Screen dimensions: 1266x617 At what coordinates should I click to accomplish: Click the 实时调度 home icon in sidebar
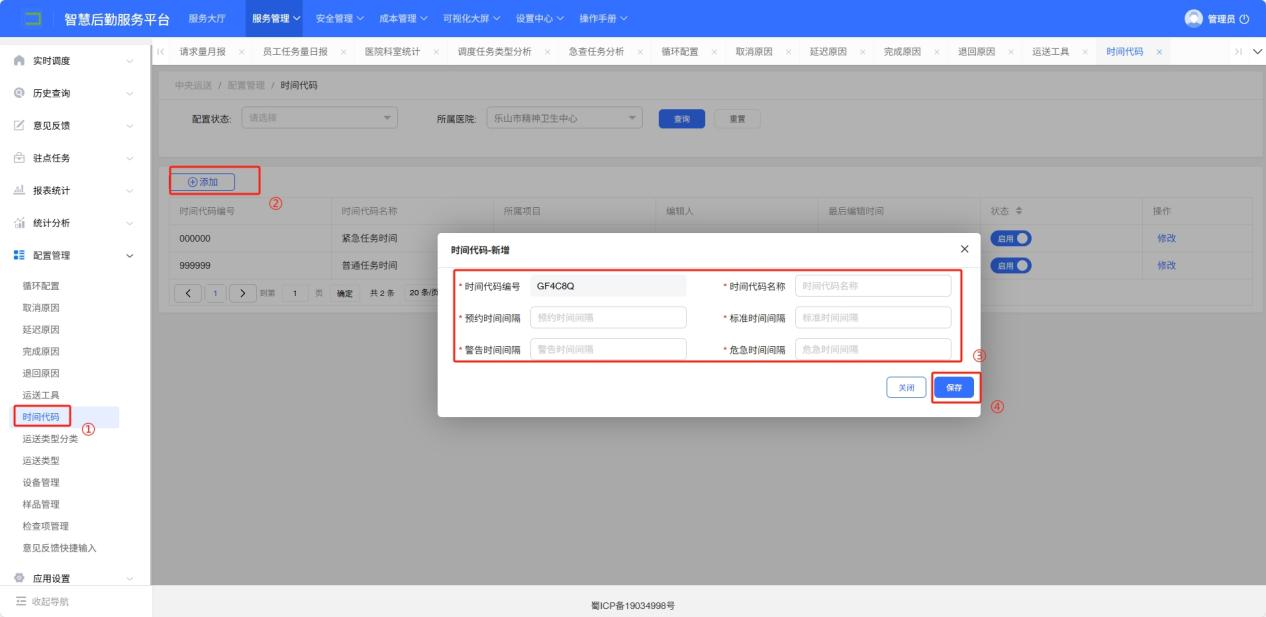coord(18,61)
